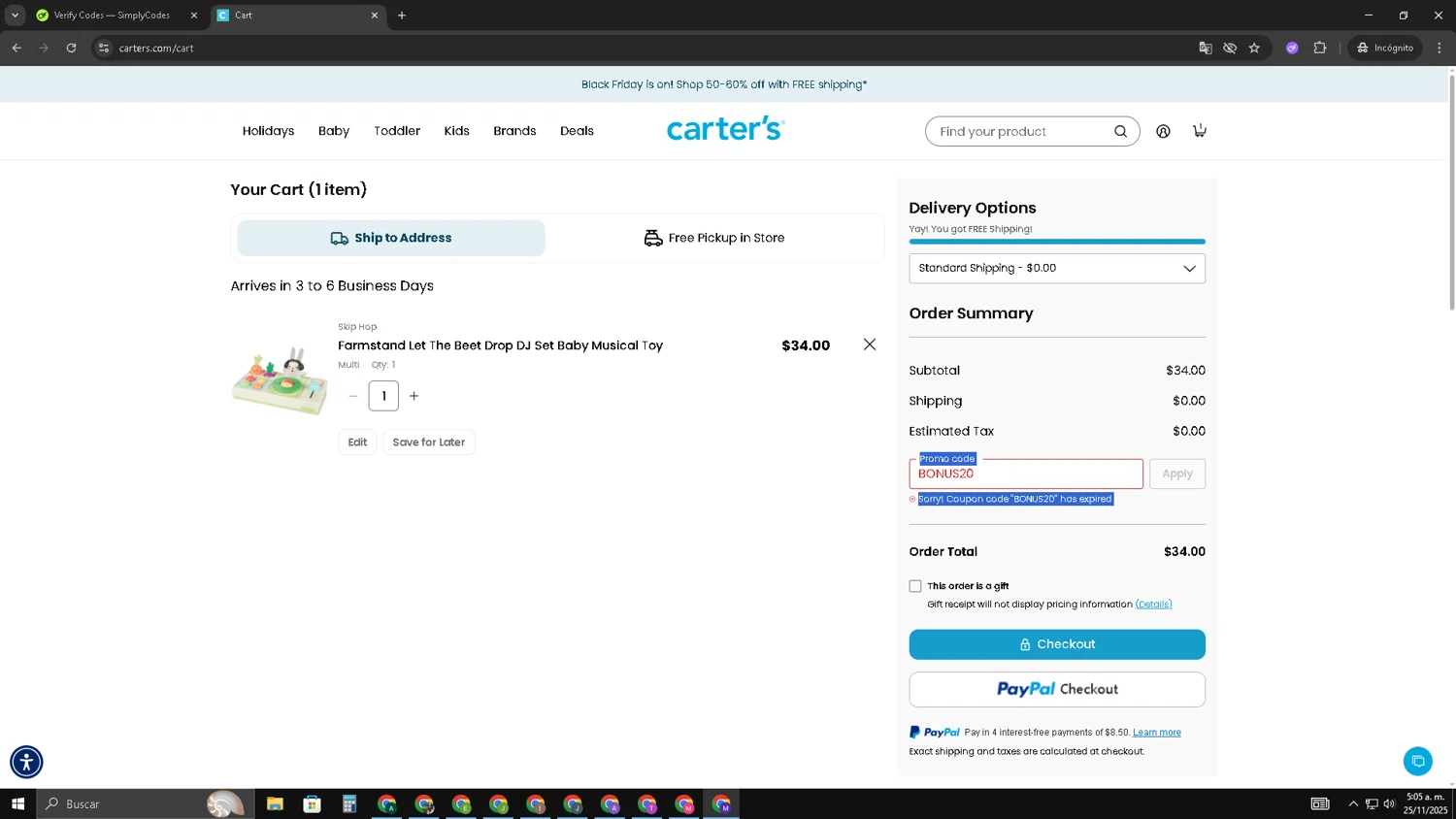This screenshot has height=819, width=1456.
Task: Open the Holidays menu
Action: (268, 131)
